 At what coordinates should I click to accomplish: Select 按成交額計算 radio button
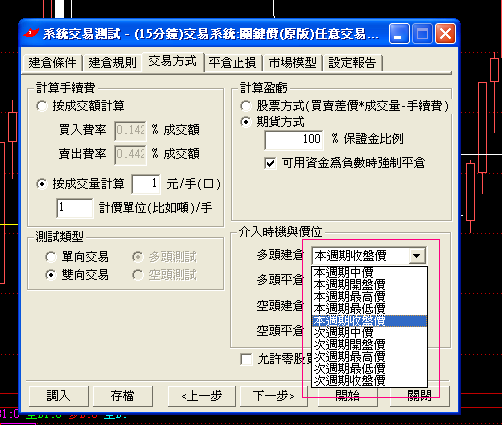coord(42,106)
